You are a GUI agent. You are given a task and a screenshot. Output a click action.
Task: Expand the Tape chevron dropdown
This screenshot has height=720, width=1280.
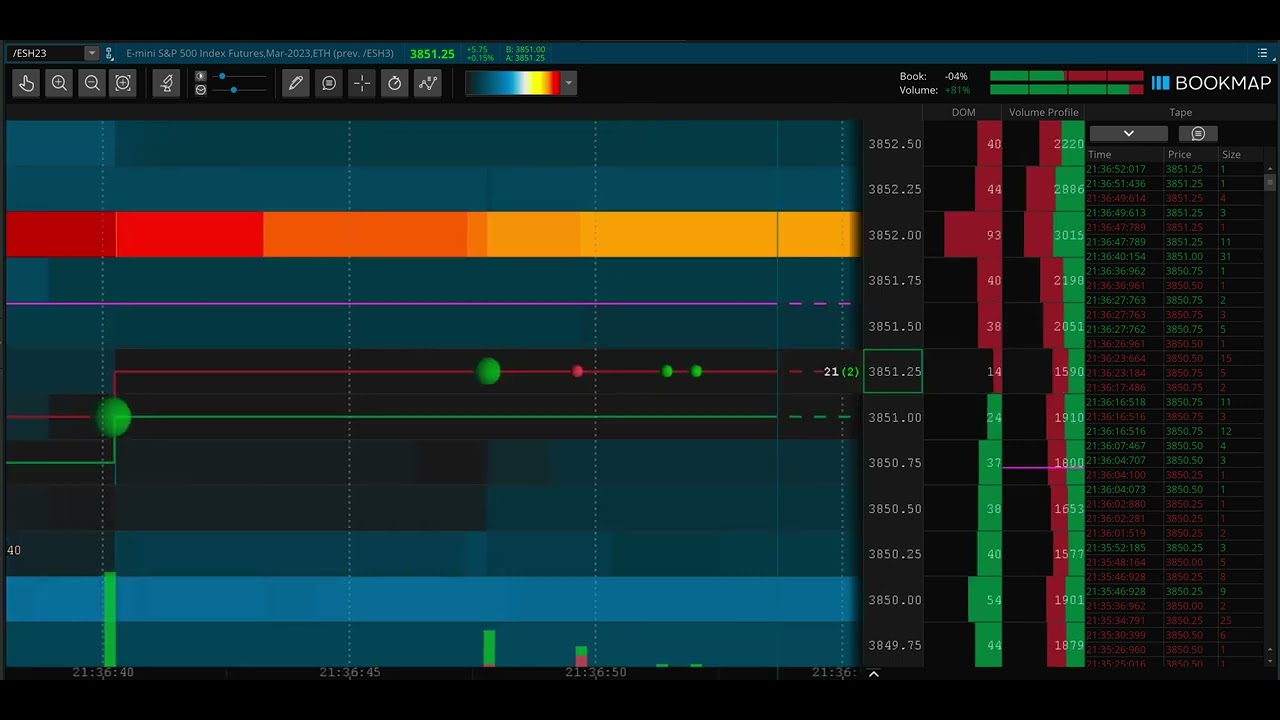1129,134
